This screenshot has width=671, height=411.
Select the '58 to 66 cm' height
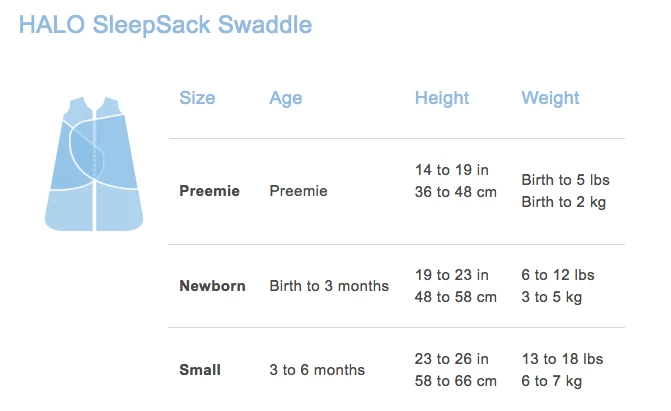455,381
